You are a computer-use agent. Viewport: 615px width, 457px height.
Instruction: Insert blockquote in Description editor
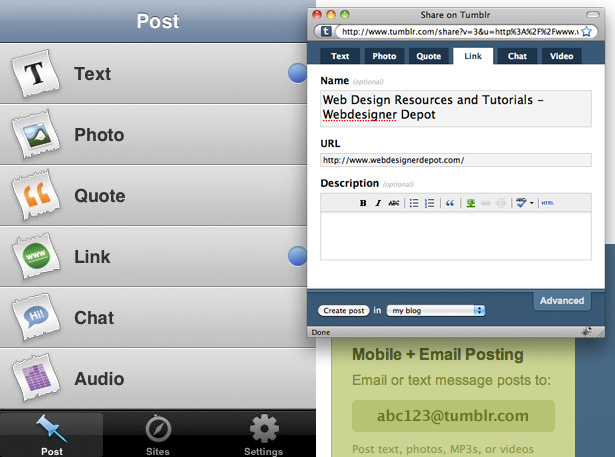[x=450, y=203]
